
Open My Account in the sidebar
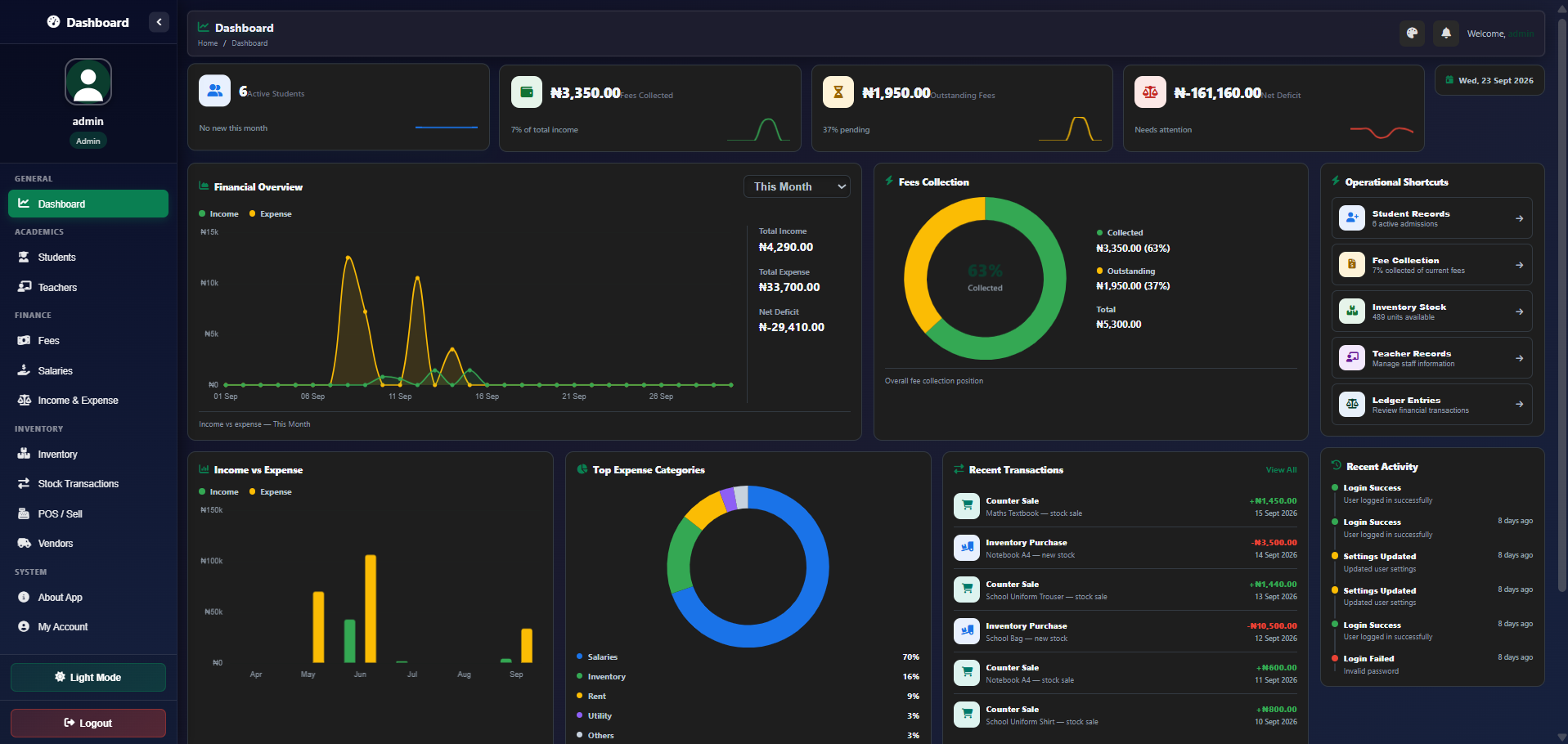tap(88, 627)
